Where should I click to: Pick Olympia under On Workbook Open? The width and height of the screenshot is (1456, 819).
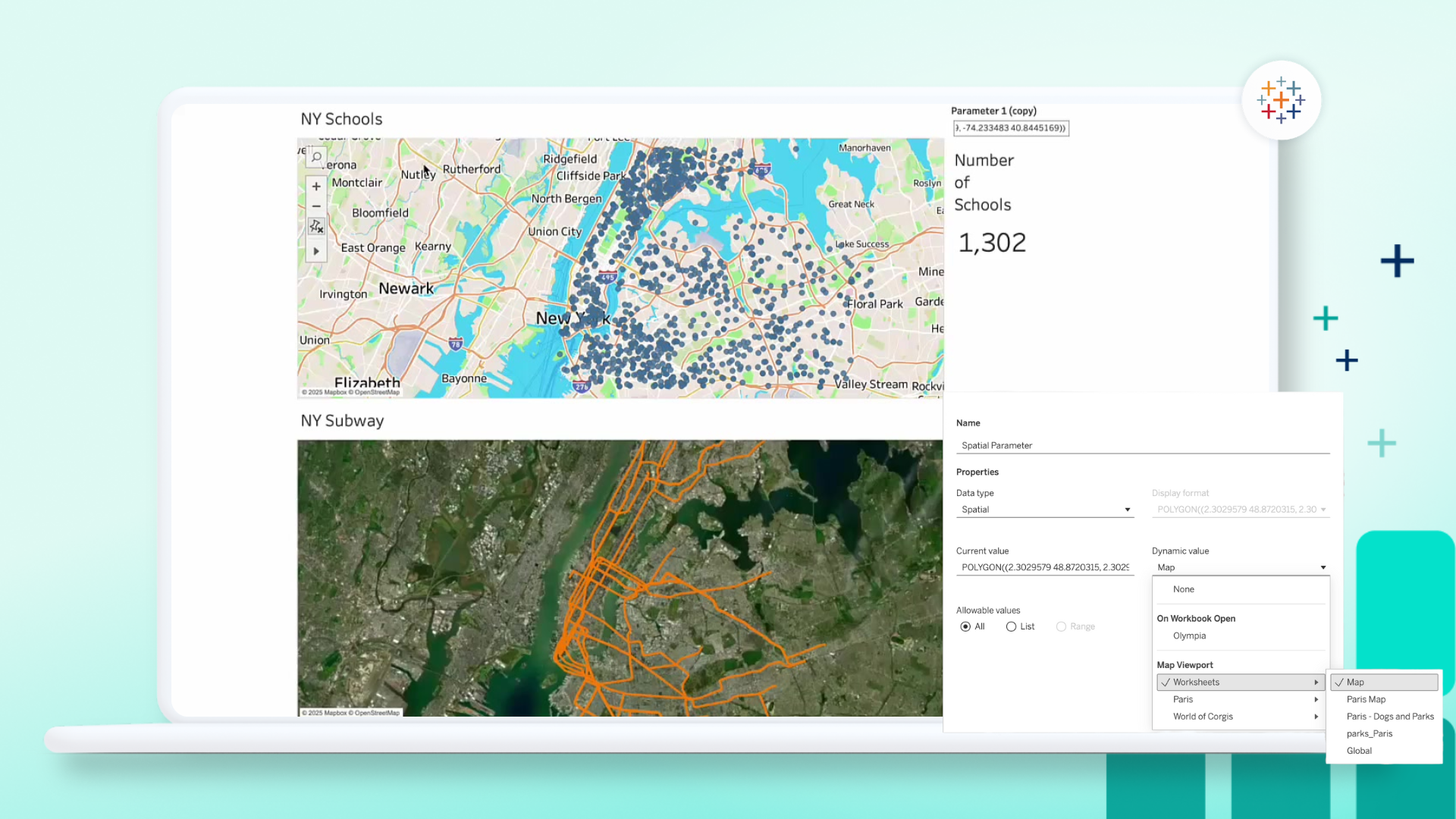pyautogui.click(x=1189, y=635)
